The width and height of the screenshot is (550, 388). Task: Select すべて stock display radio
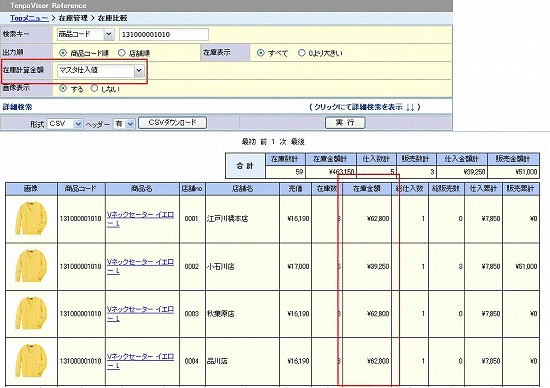tap(261, 53)
